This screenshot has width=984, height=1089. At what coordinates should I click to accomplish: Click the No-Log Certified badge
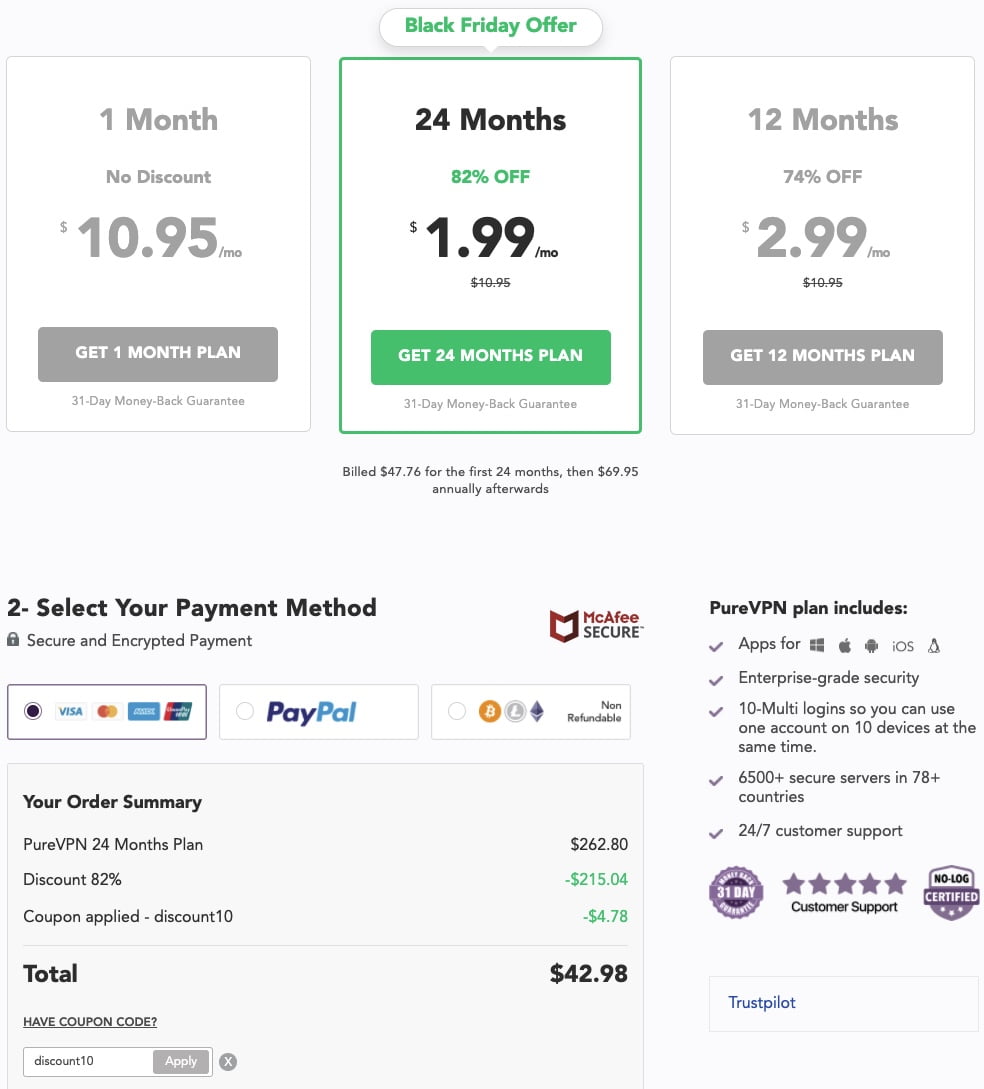point(951,893)
